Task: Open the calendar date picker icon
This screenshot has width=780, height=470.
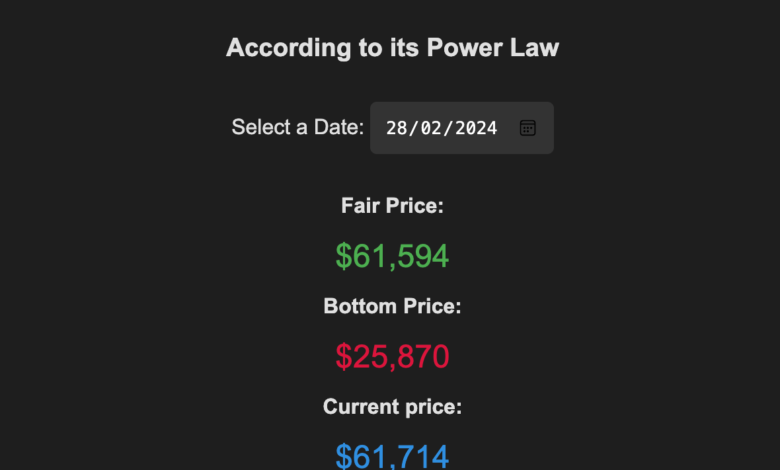Action: point(528,128)
